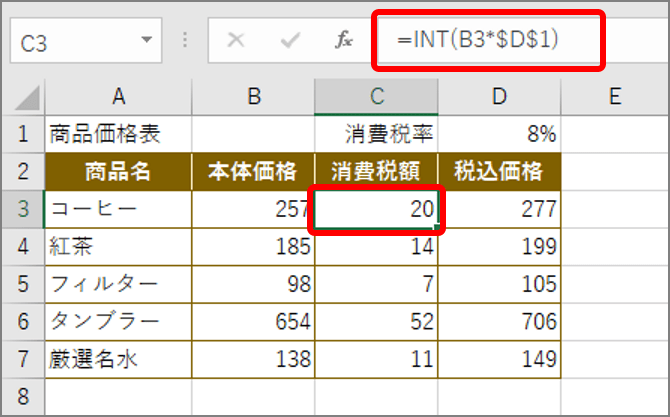Click the price cell 138
Image resolution: width=670 pixels, height=417 pixels.
tap(253, 359)
